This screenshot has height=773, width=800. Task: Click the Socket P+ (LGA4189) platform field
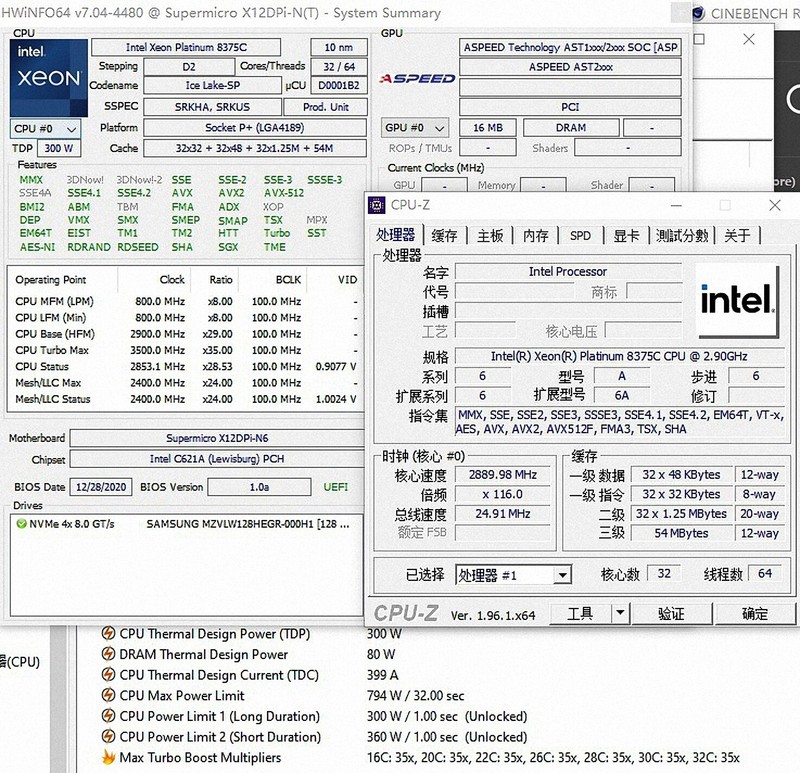255,128
